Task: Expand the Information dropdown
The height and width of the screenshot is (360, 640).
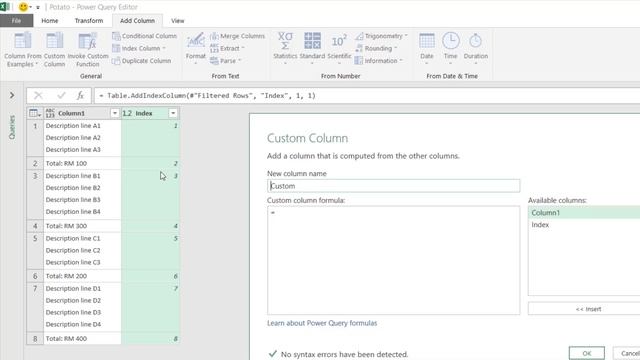Action: (379, 60)
